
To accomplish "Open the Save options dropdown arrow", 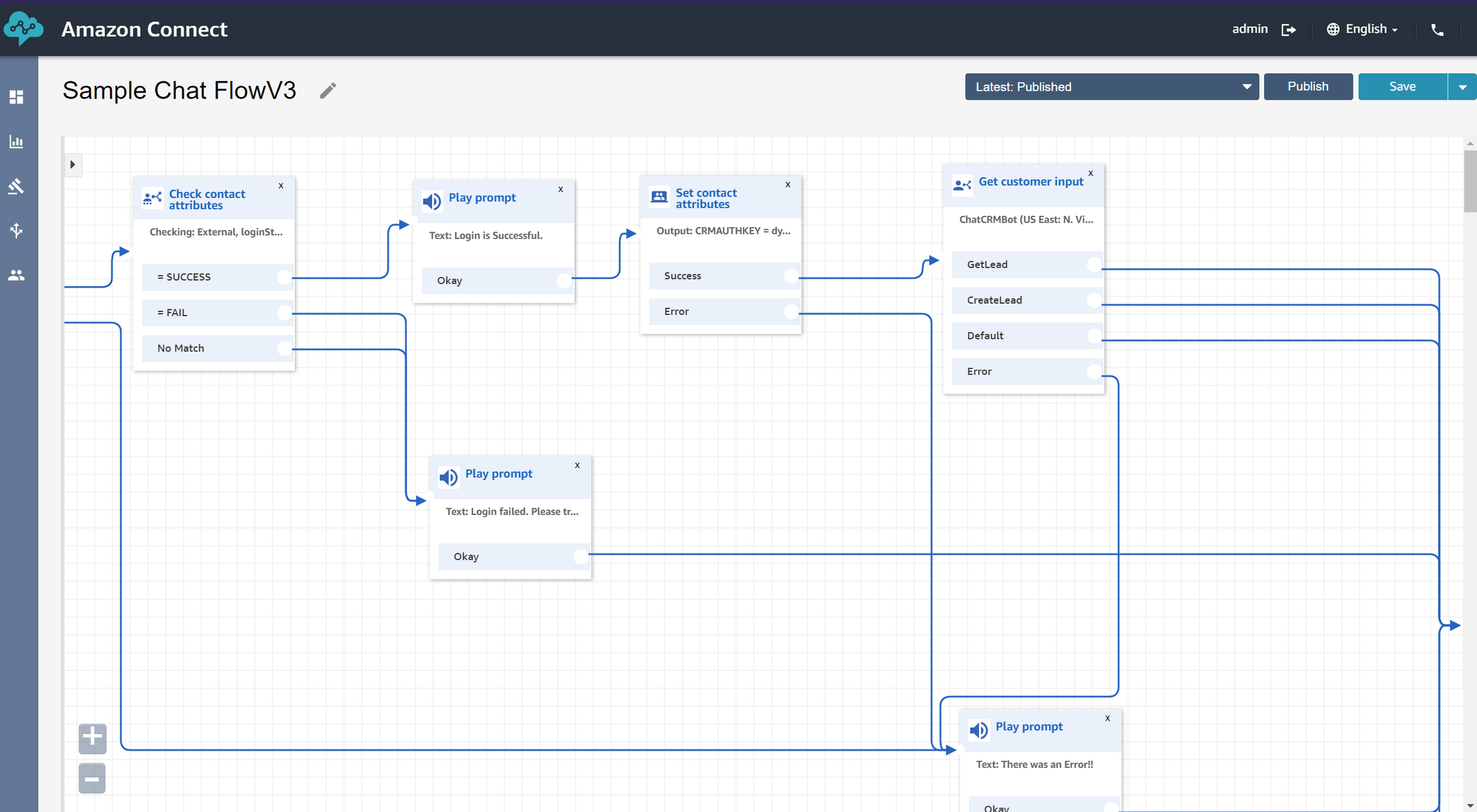I will [1462, 86].
